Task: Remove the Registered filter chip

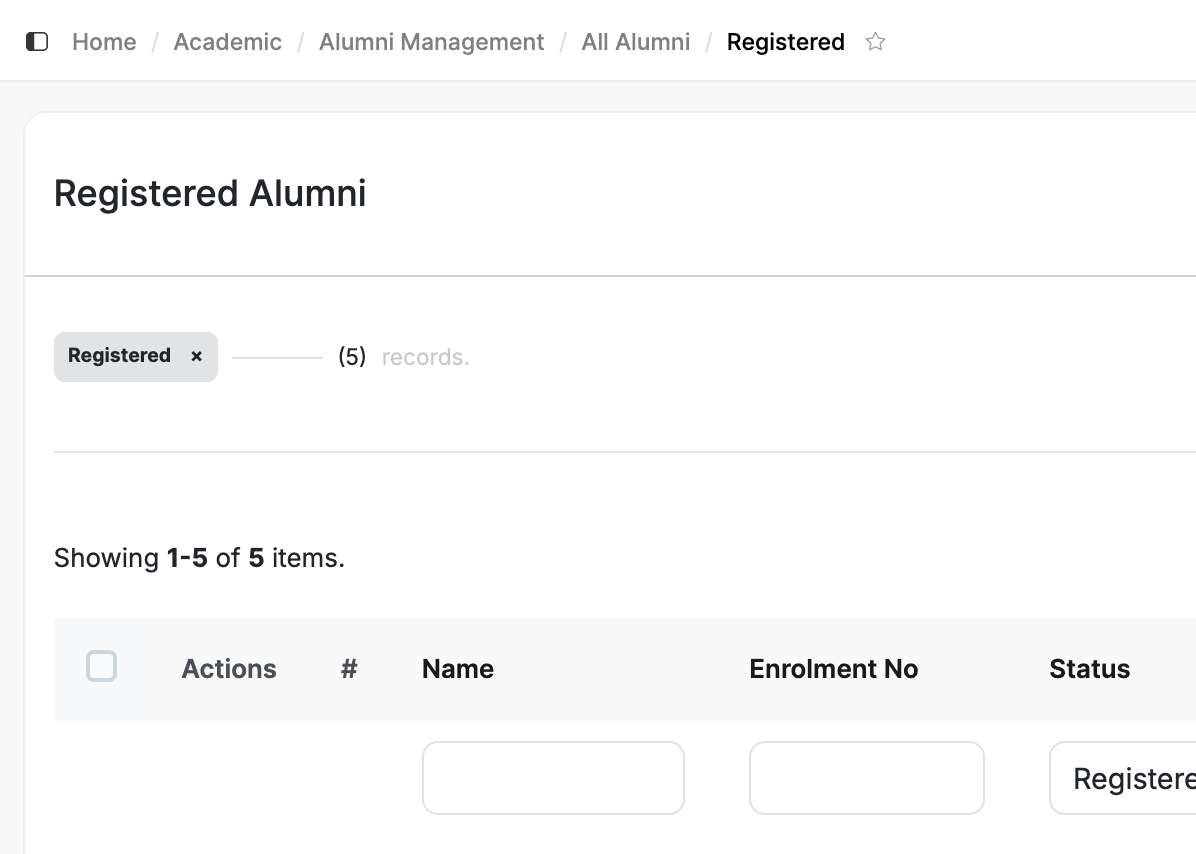Action: coord(197,356)
